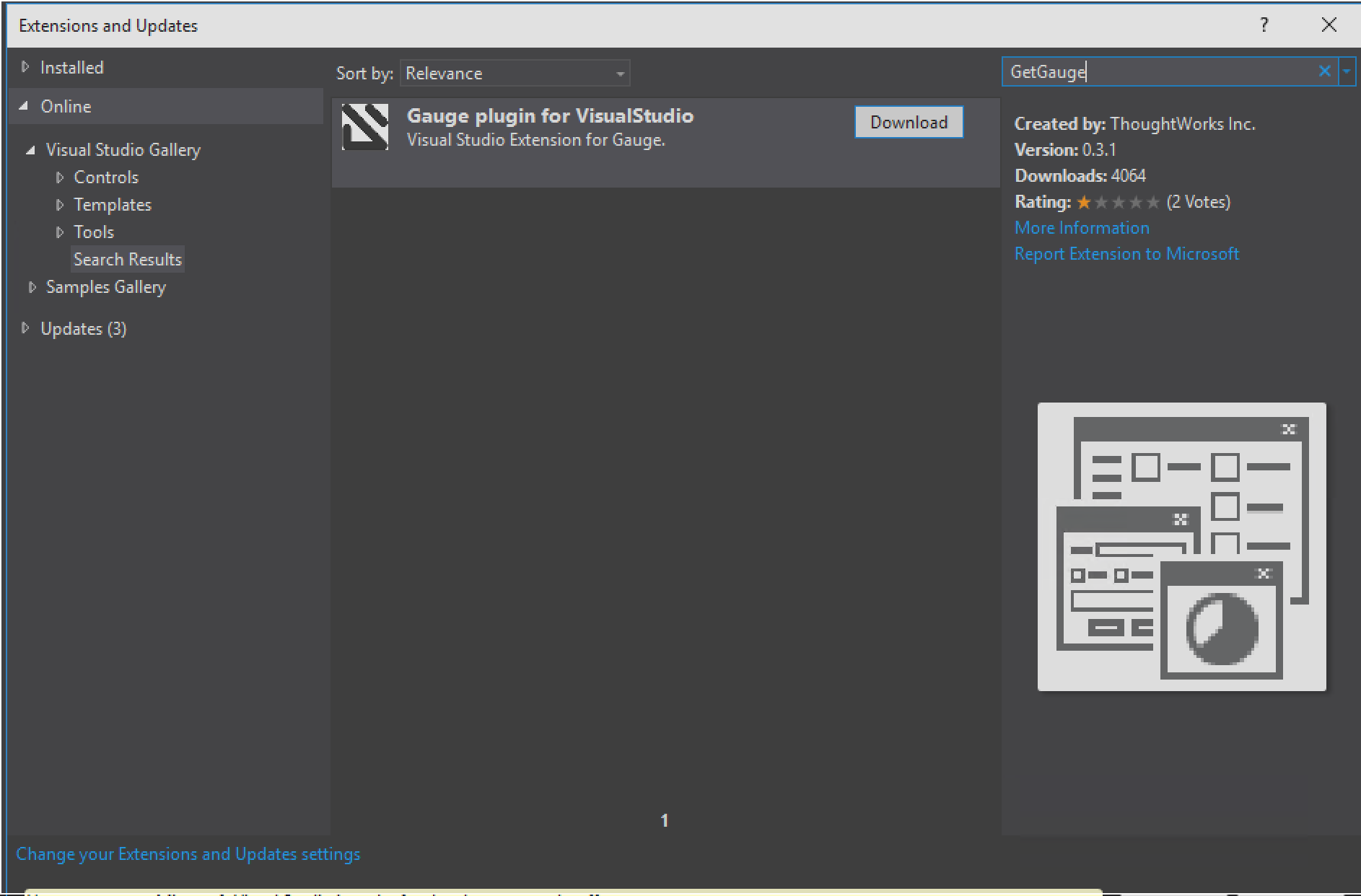The height and width of the screenshot is (896, 1361).
Task: Open the help question mark icon
Action: coord(1264,25)
